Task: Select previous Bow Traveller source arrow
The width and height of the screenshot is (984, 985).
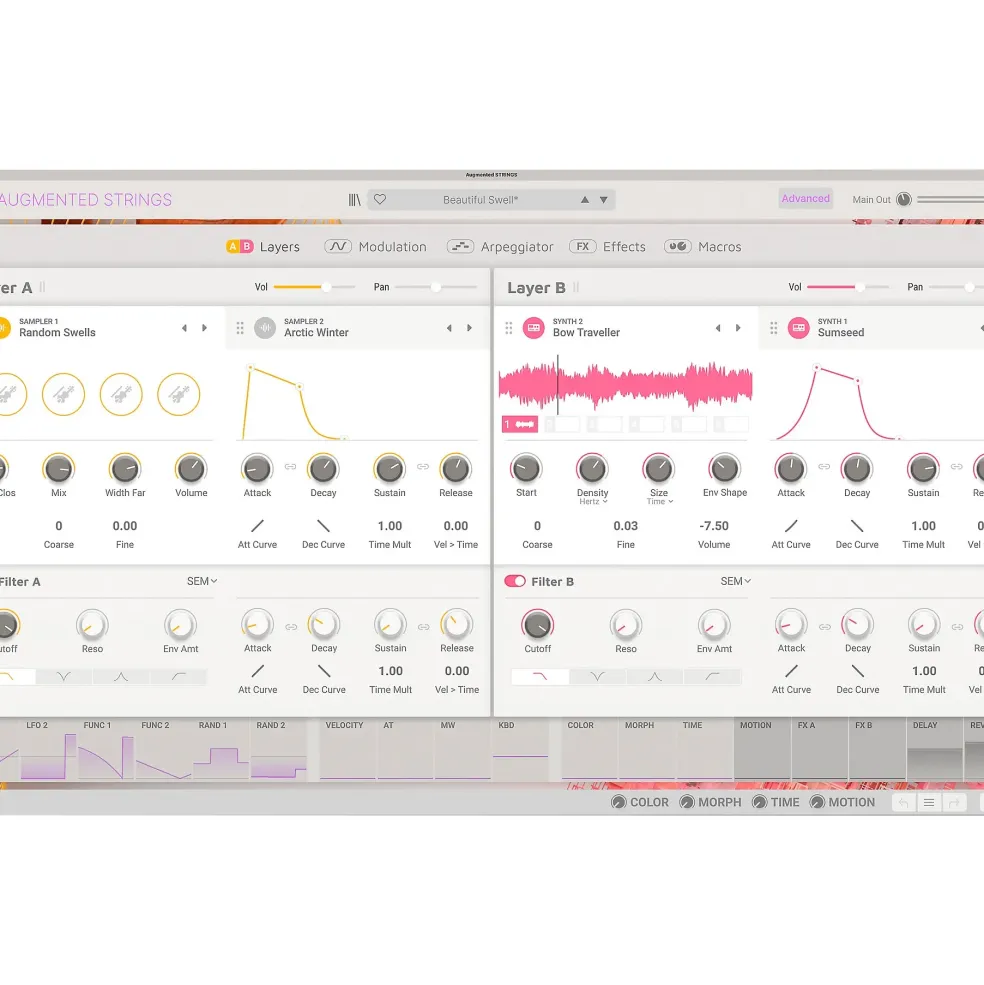Action: click(718, 328)
